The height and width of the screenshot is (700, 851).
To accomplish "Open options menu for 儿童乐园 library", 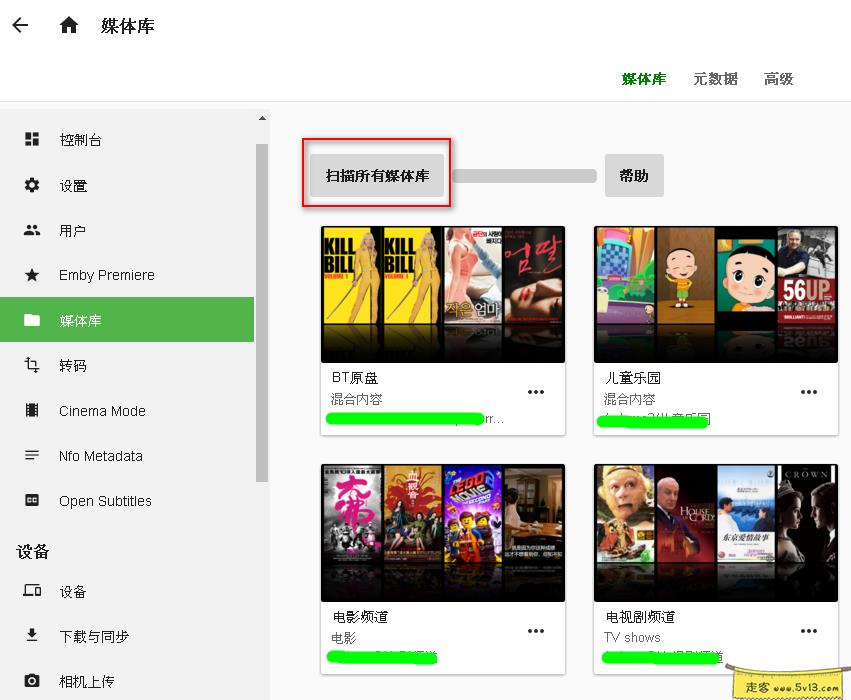I will pyautogui.click(x=809, y=393).
